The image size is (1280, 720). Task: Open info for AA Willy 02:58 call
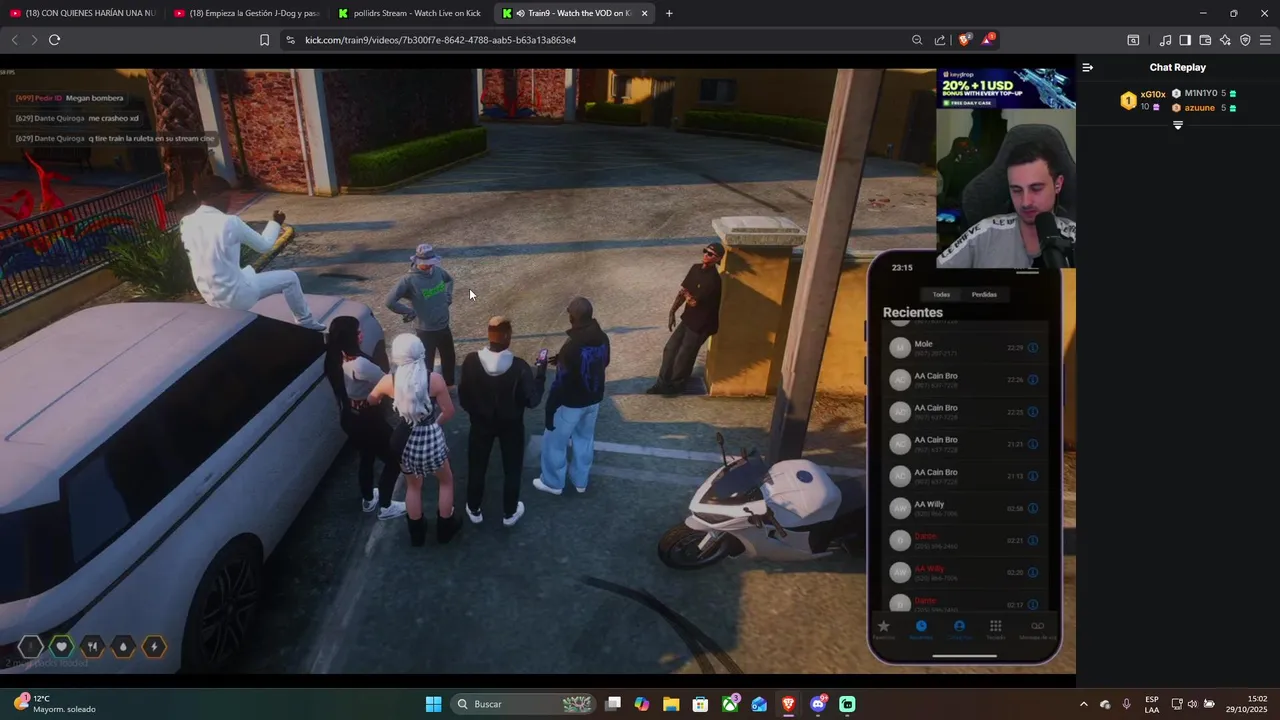click(1033, 508)
